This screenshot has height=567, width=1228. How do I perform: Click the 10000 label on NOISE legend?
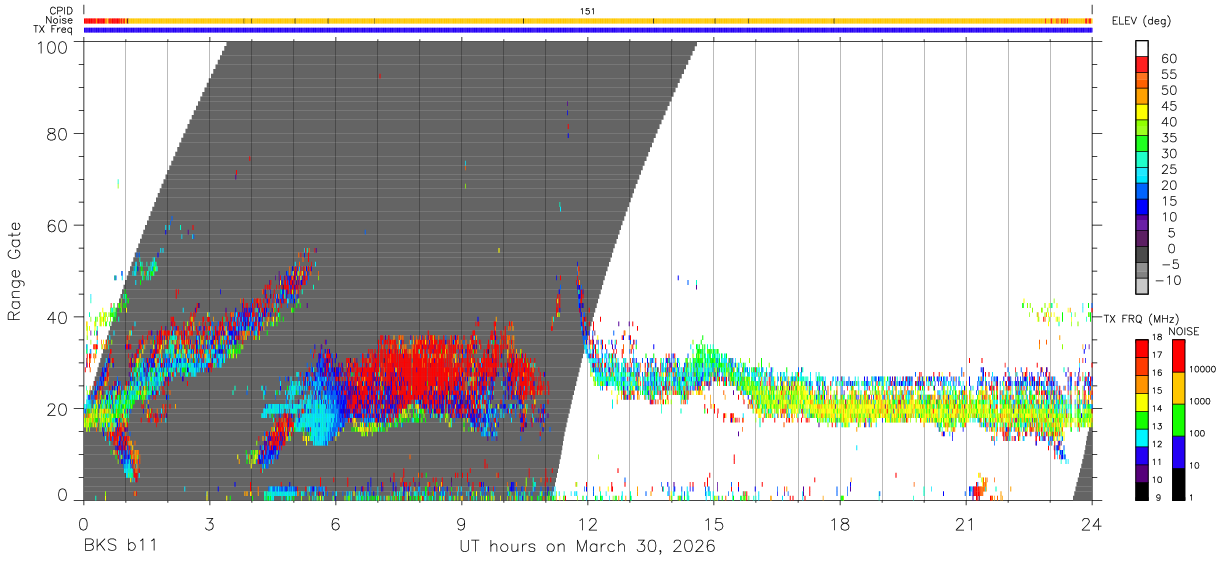1201,369
